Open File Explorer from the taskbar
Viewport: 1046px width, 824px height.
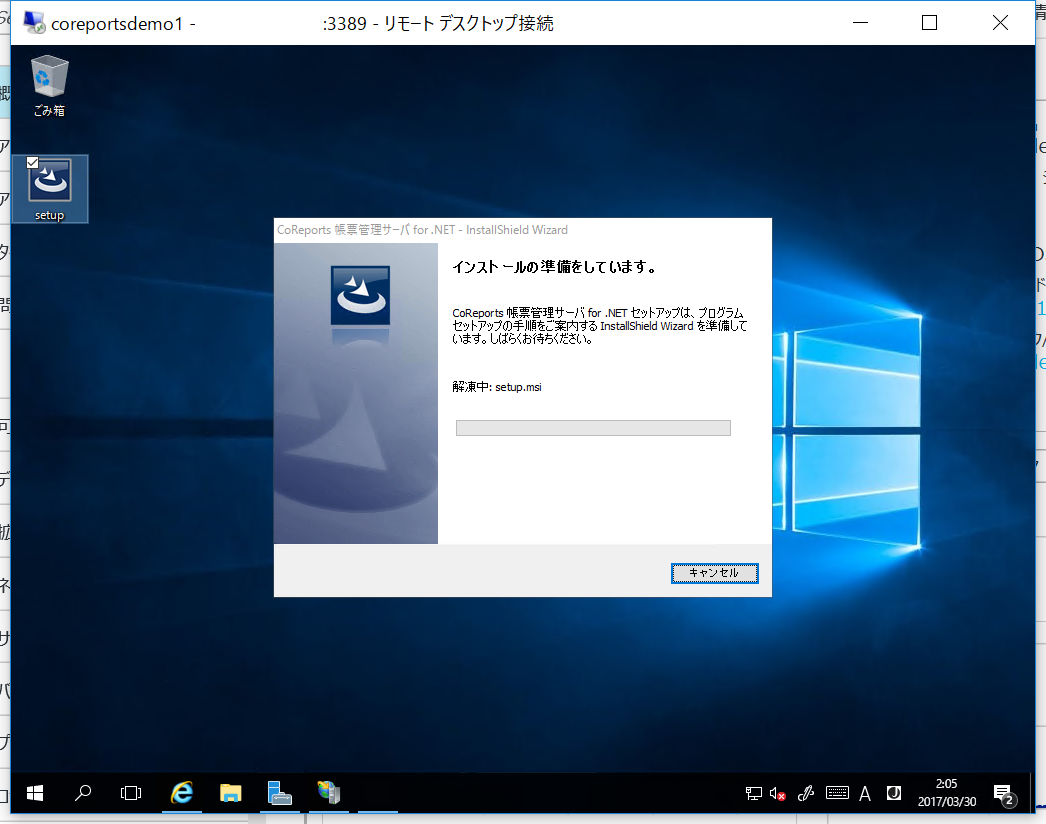click(x=231, y=793)
